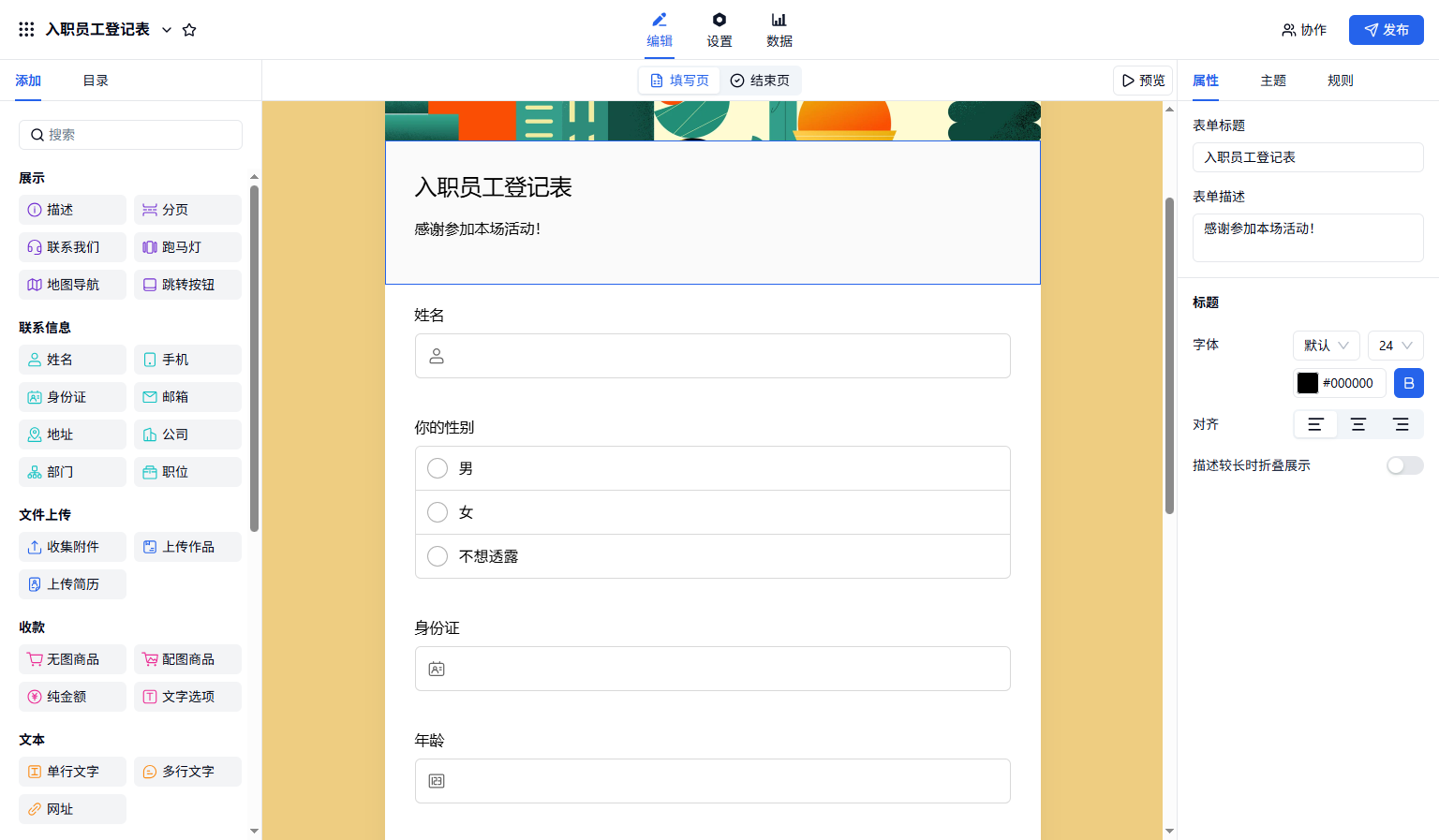The width and height of the screenshot is (1439, 840).
Task: Select the right align icon
Action: (x=1401, y=425)
